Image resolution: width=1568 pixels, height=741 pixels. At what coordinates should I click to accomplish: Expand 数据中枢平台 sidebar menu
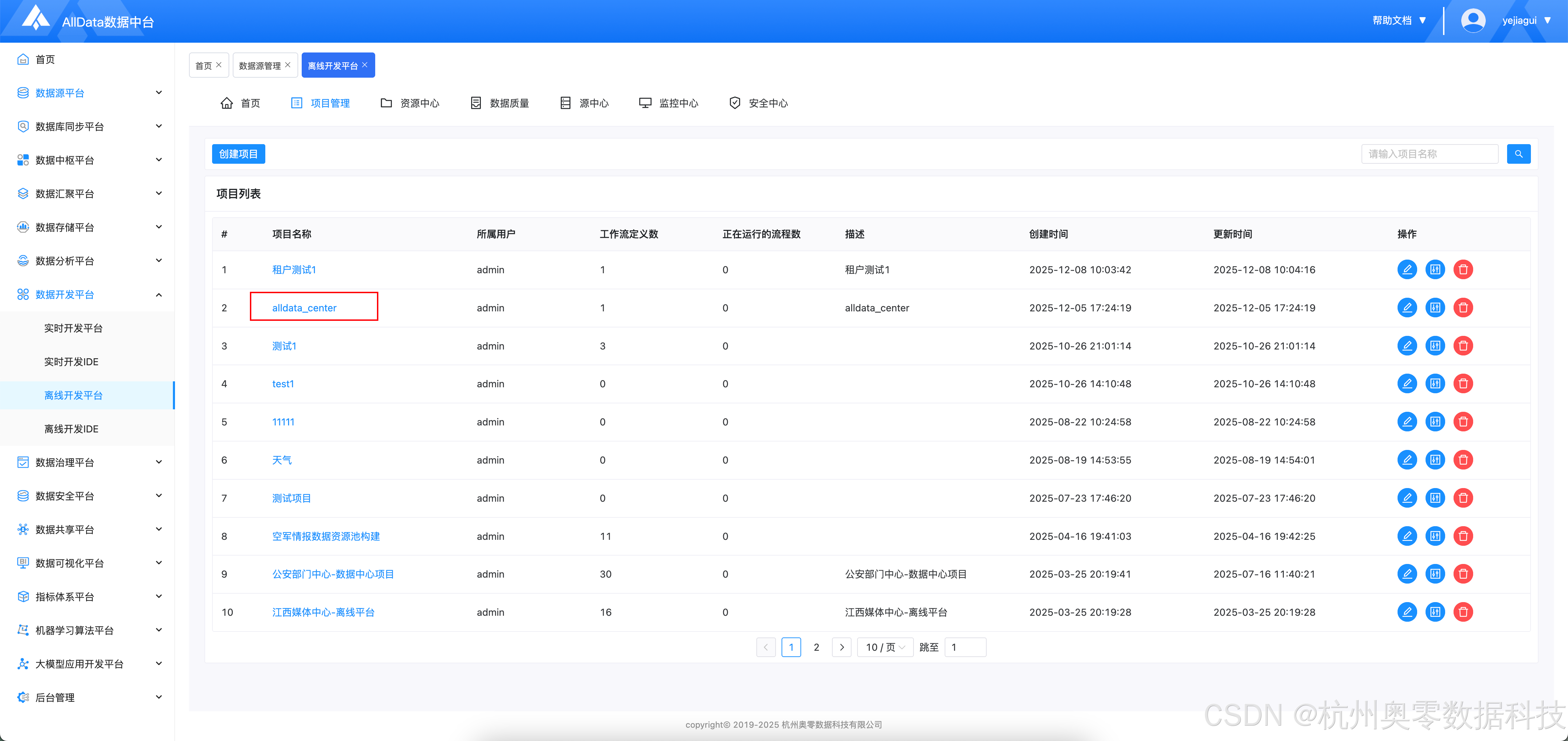(87, 160)
